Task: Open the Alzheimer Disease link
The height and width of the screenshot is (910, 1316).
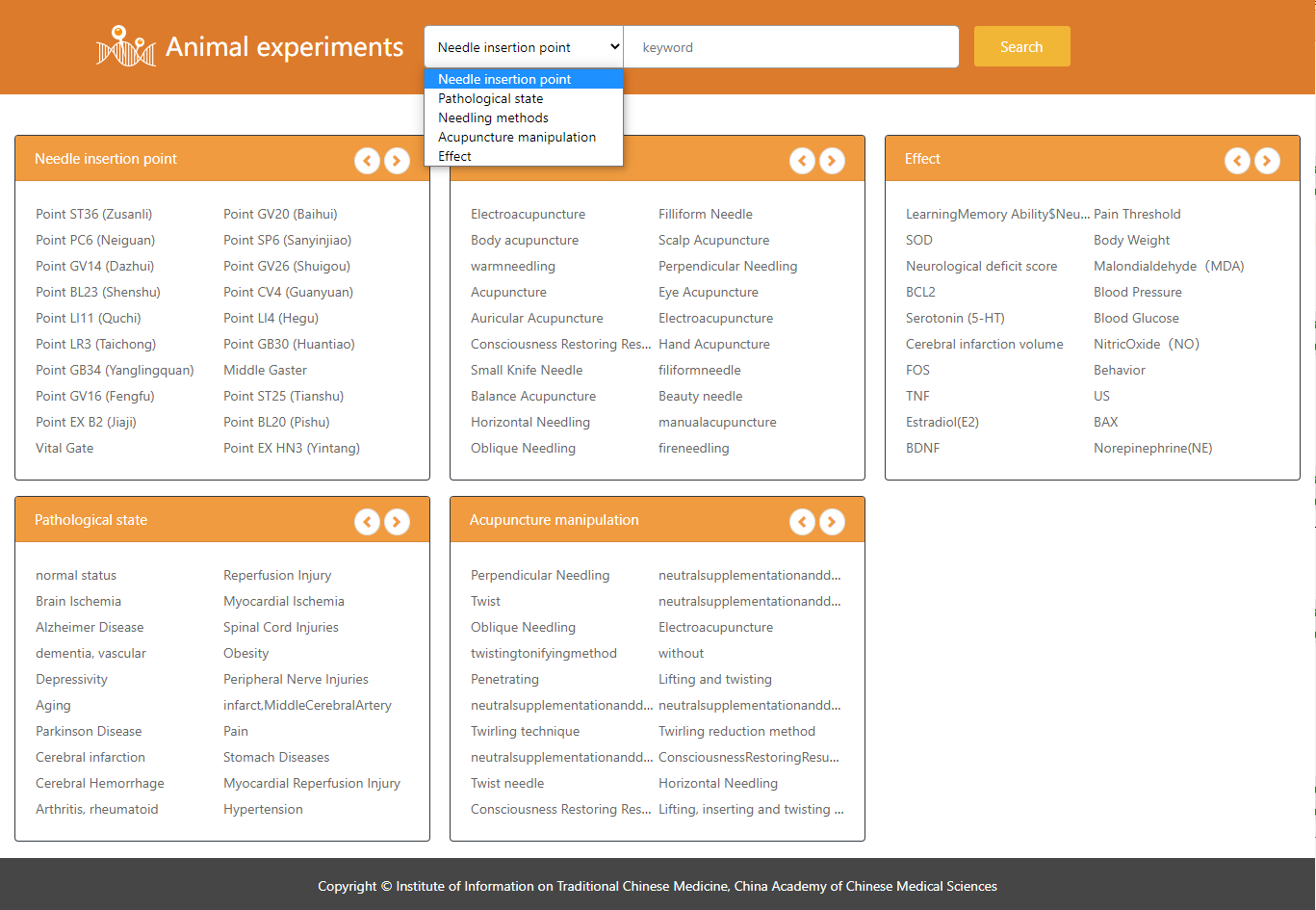Action: [x=90, y=627]
